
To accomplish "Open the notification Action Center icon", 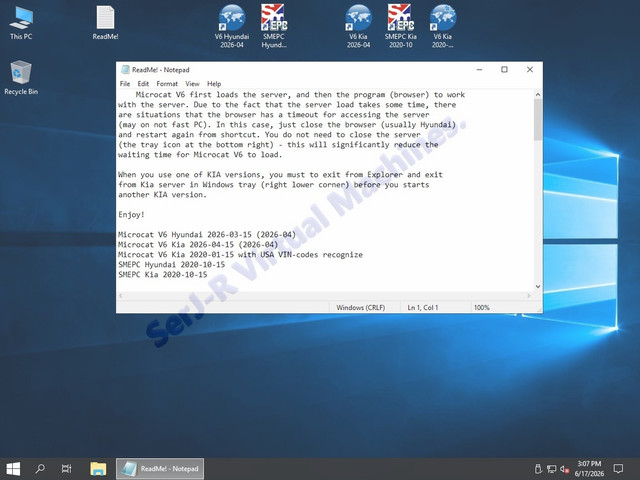I will click(x=618, y=469).
